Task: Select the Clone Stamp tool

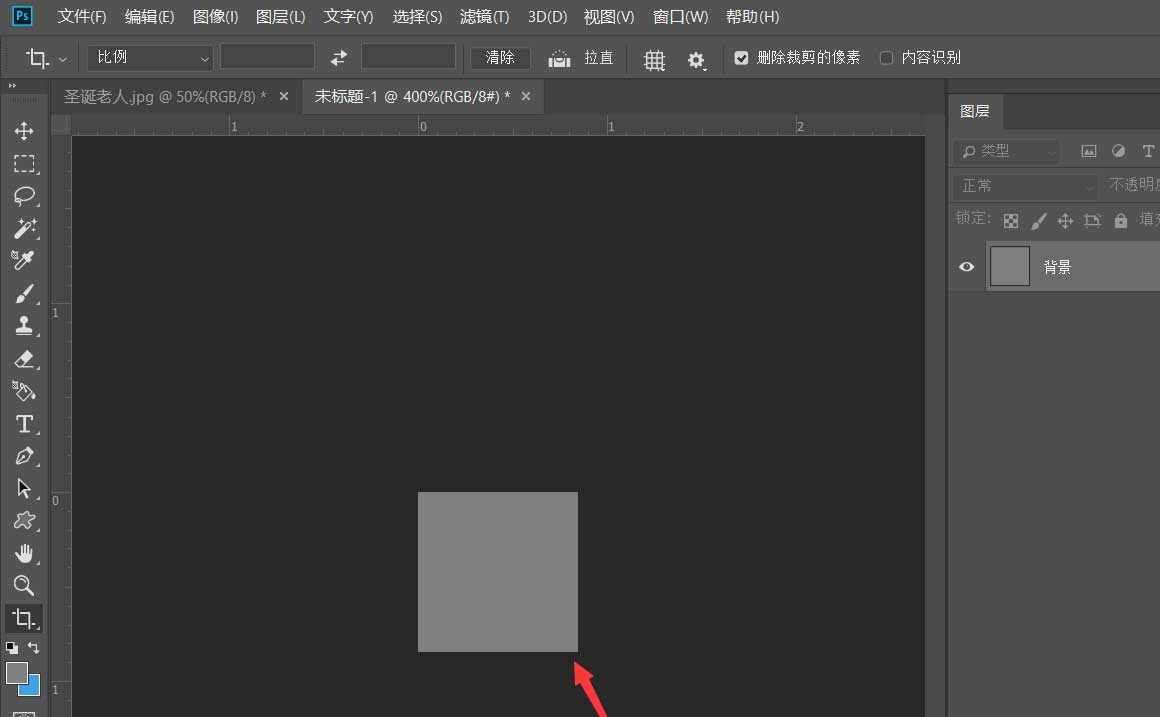Action: point(24,326)
